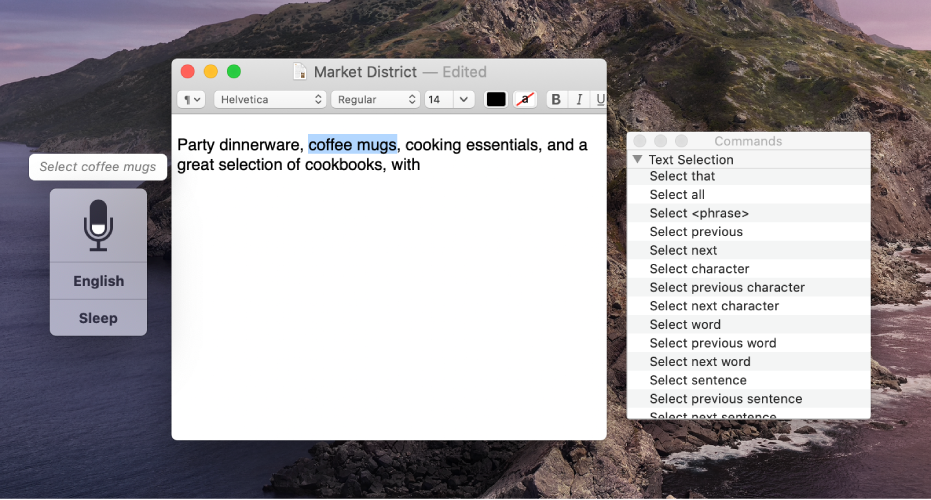Open the font size dropdown arrow

[464, 99]
